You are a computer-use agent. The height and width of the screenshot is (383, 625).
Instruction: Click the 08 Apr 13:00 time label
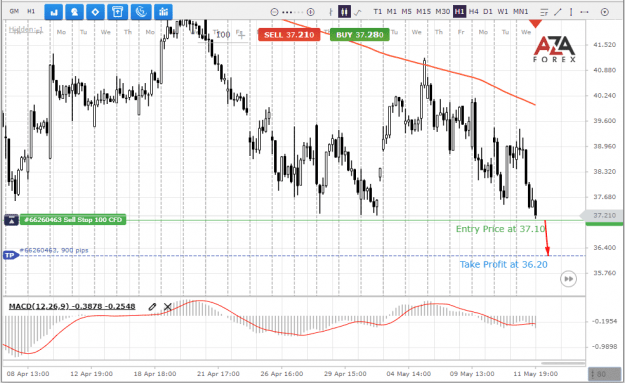[x=28, y=374]
